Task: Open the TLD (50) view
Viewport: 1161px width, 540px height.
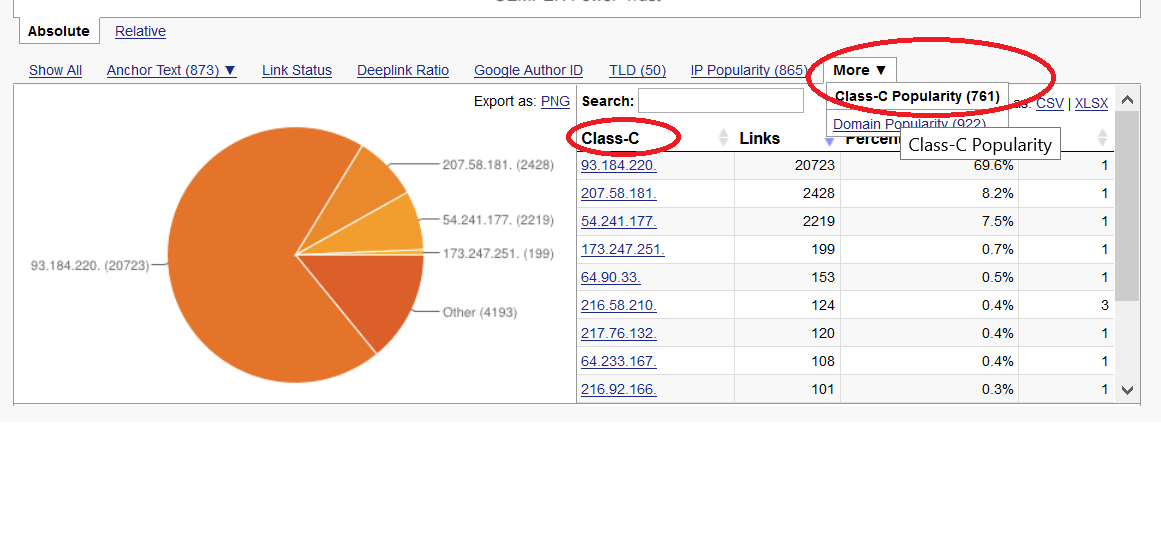Action: point(638,70)
